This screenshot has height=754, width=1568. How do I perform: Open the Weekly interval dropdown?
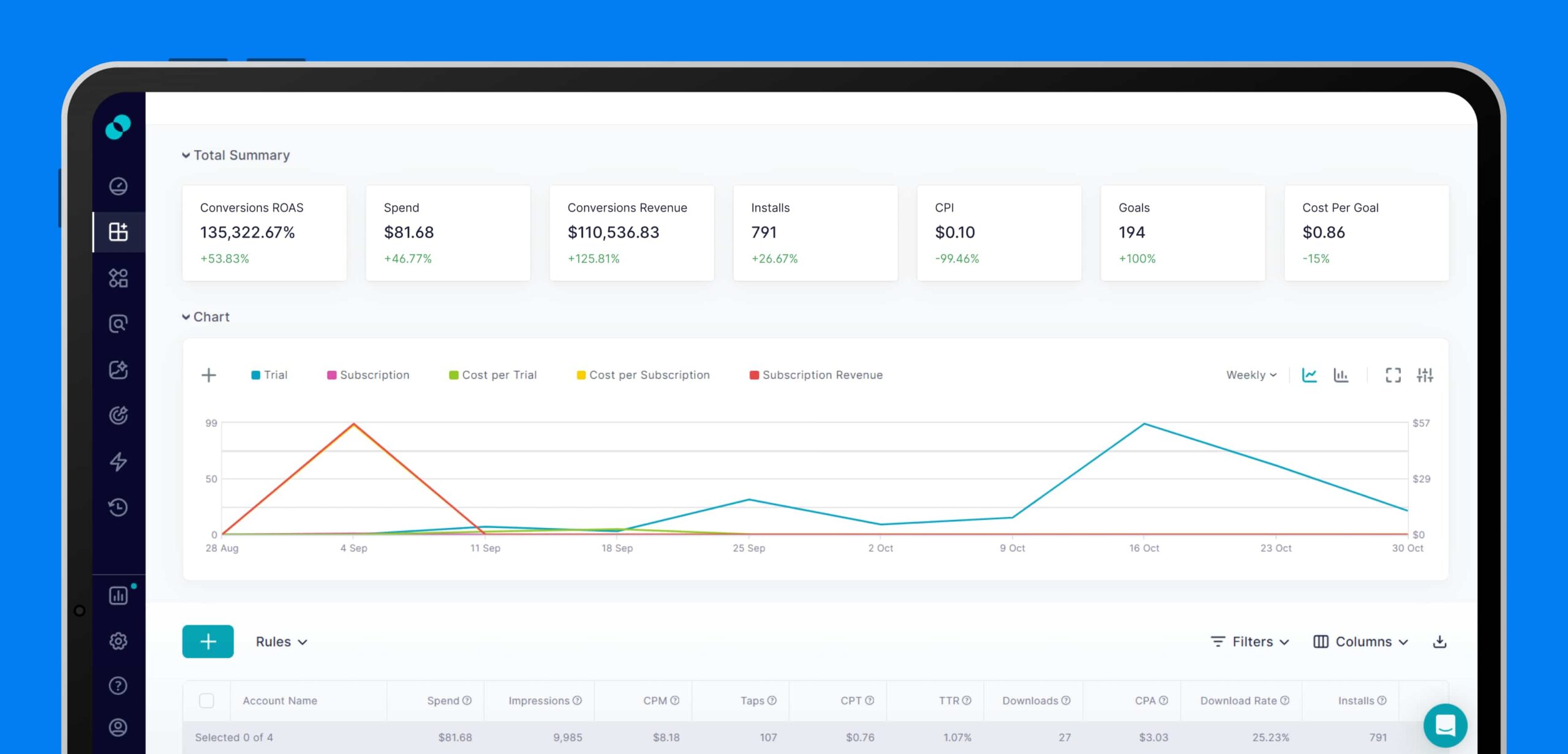point(1251,375)
